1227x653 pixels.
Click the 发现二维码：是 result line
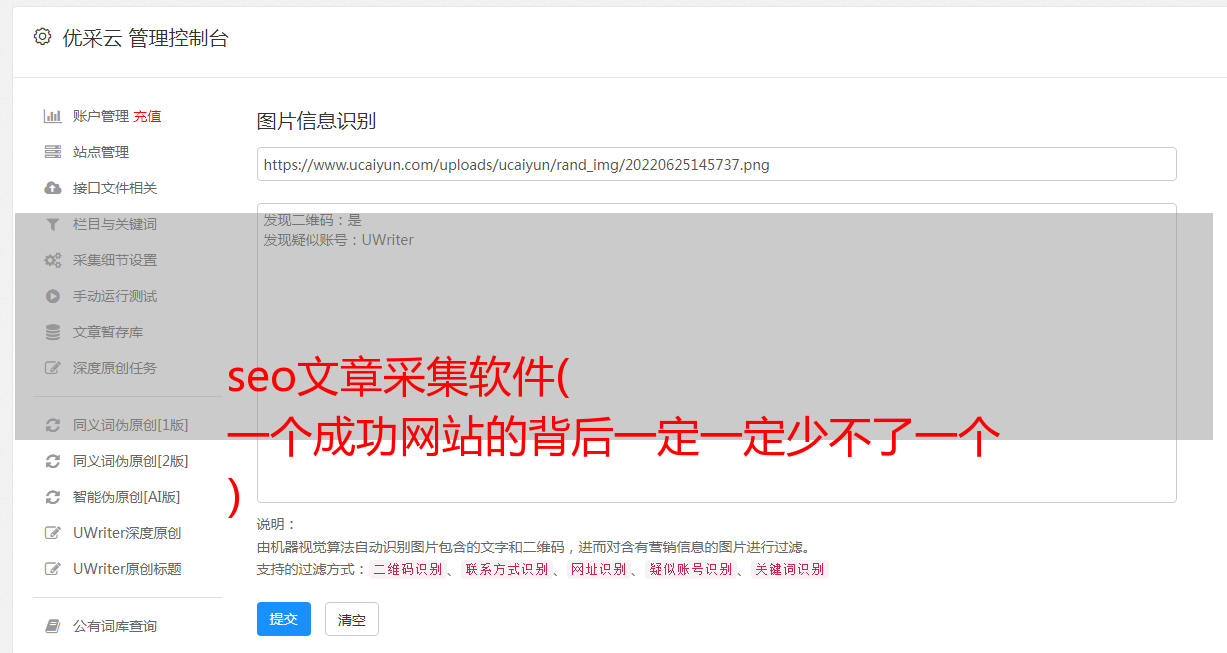(x=312, y=220)
